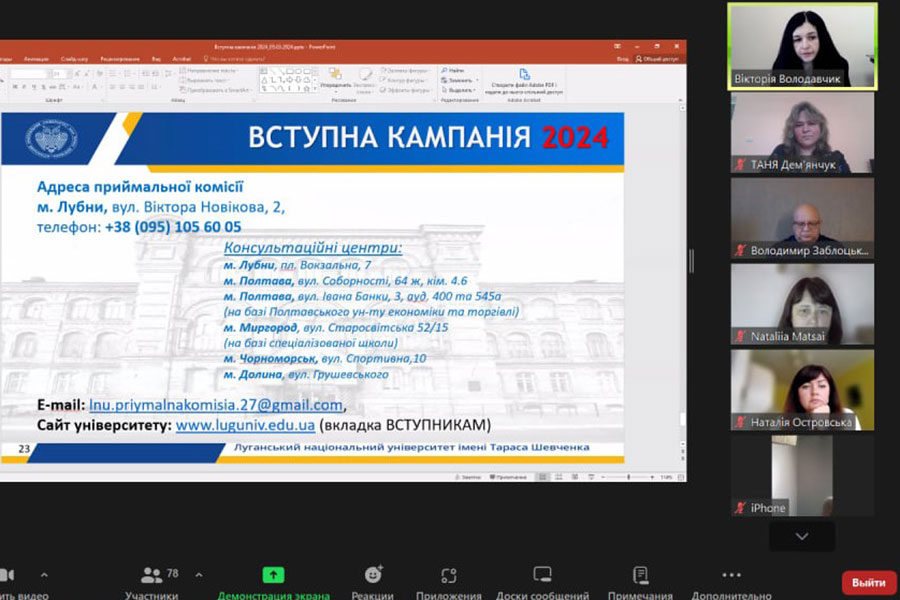Switch to Normal view icon in status bar
This screenshot has height=600, width=900.
click(542, 477)
